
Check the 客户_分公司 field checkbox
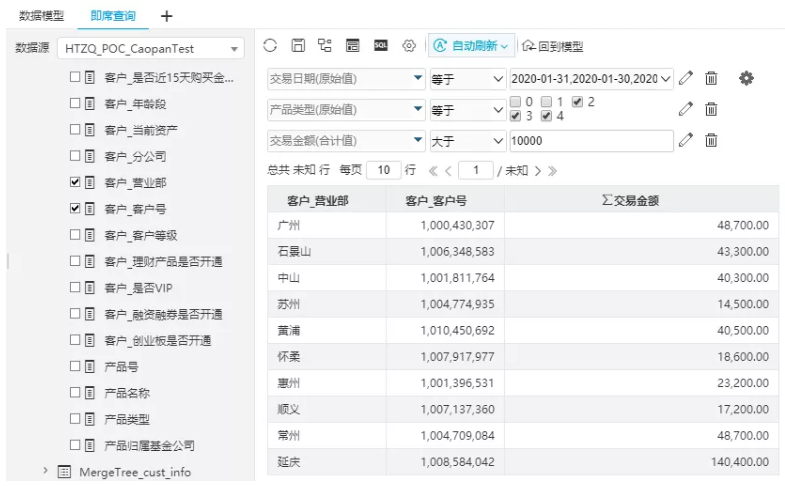[75, 156]
